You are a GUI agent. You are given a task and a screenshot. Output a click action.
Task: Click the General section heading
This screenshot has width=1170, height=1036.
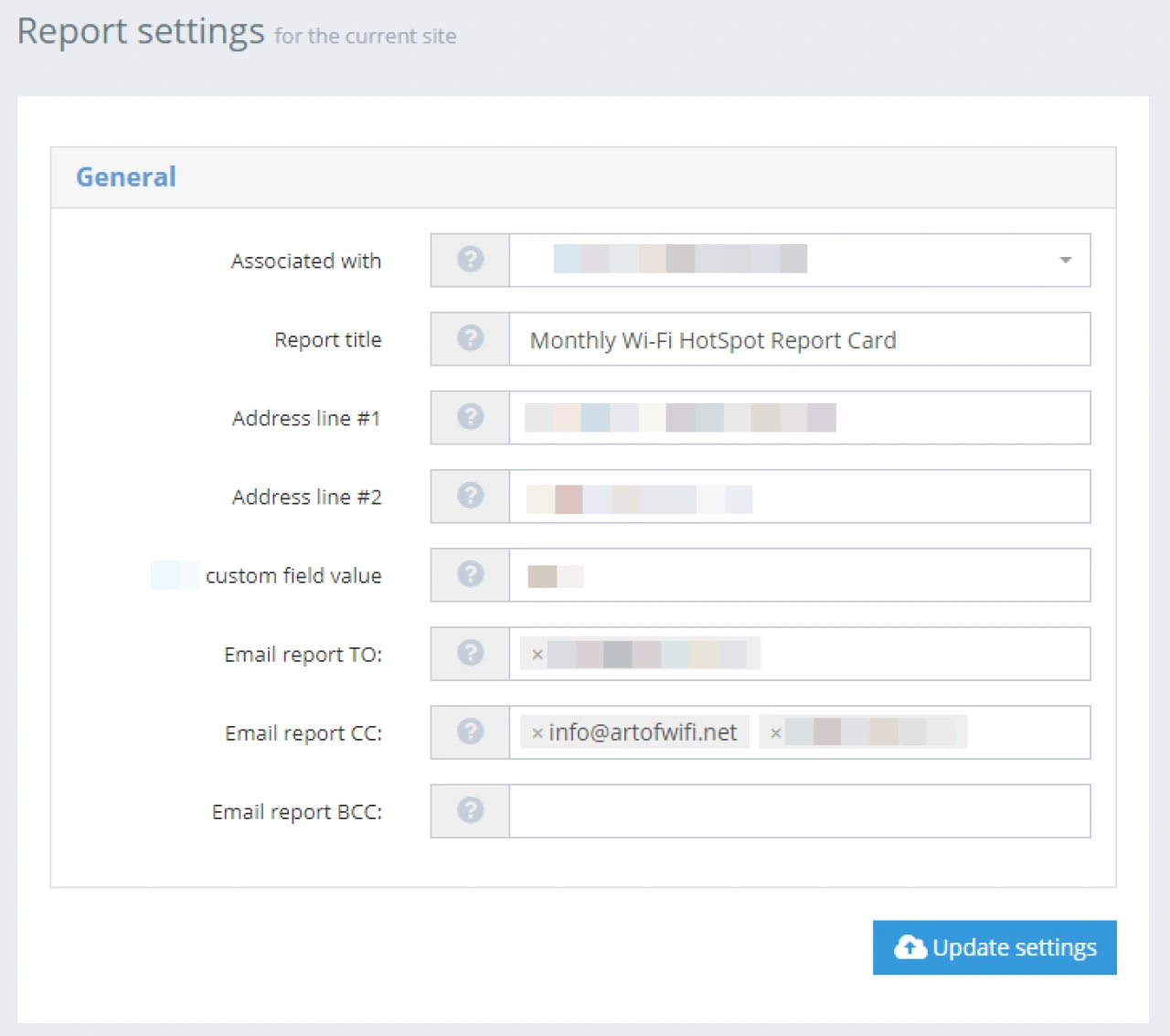click(125, 176)
